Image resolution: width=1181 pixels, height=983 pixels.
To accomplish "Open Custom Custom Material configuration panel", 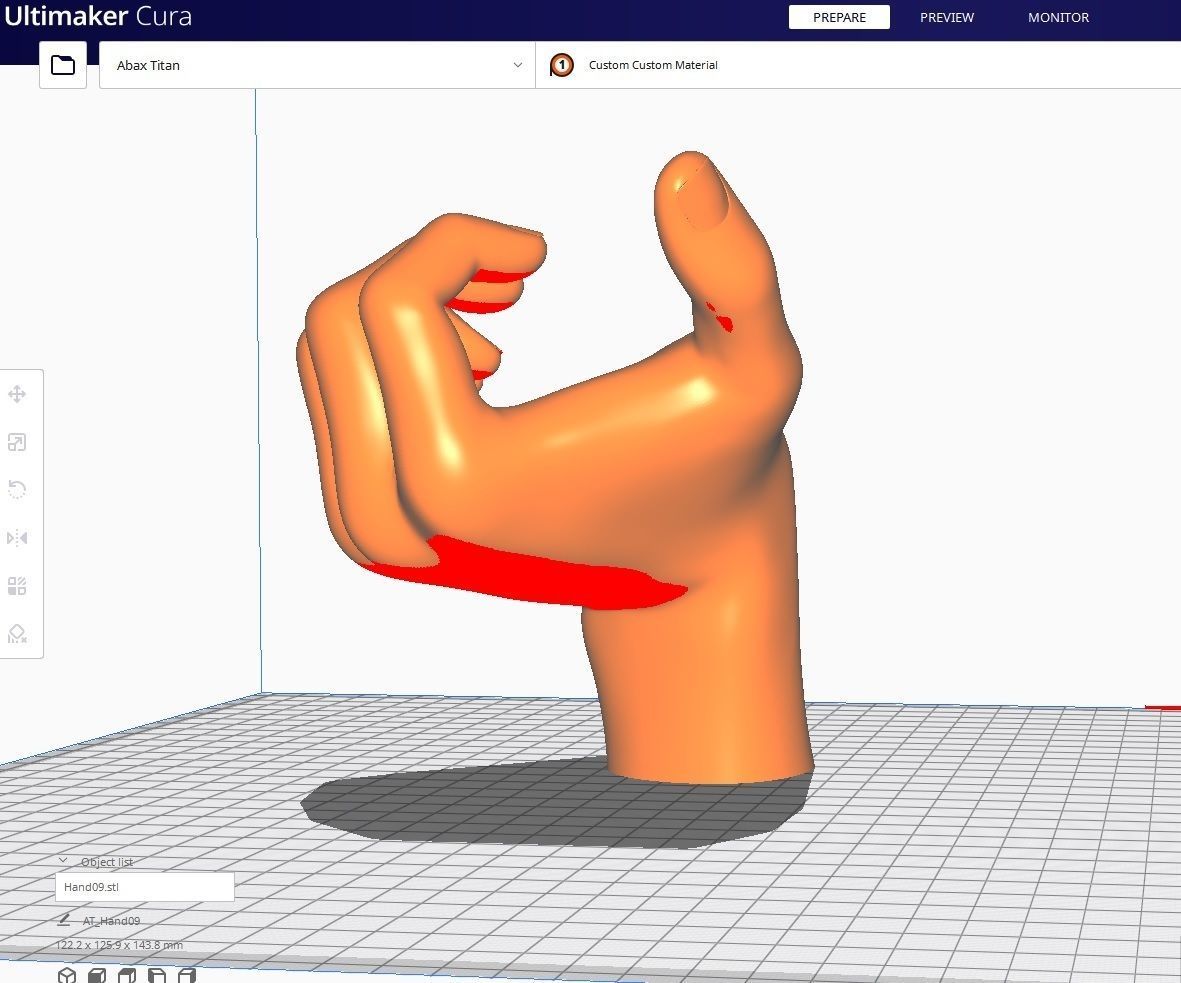I will pyautogui.click(x=858, y=65).
